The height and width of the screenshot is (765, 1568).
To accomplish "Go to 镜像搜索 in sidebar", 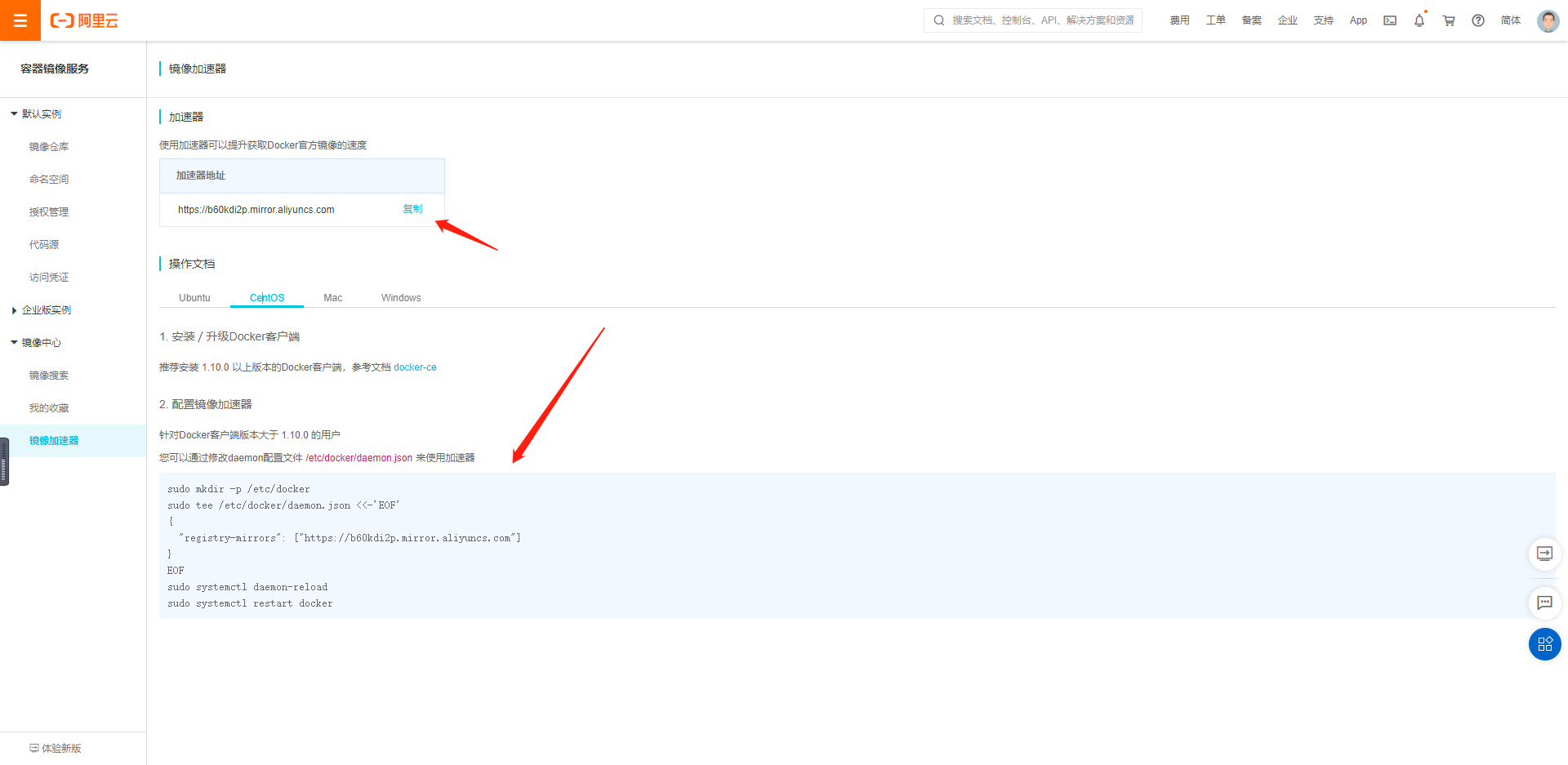I will point(49,376).
